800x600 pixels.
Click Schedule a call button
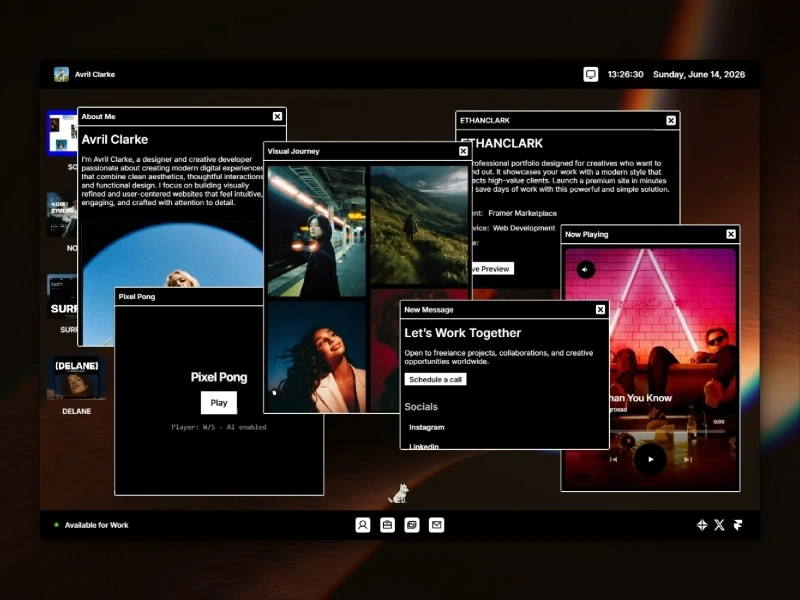click(435, 380)
